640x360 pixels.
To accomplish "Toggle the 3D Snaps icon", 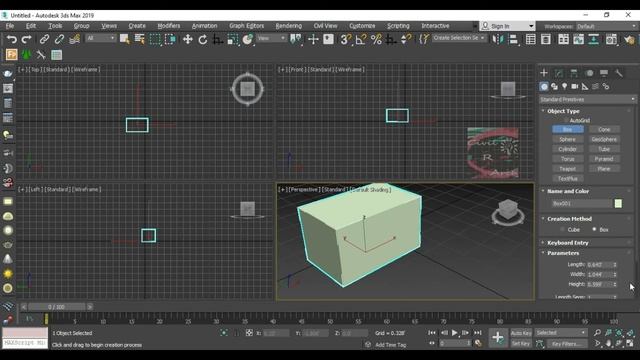I will [x=346, y=39].
